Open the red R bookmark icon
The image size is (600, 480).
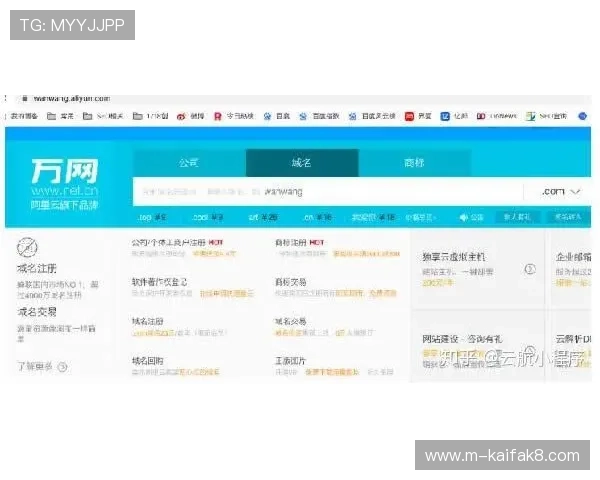click(x=218, y=116)
